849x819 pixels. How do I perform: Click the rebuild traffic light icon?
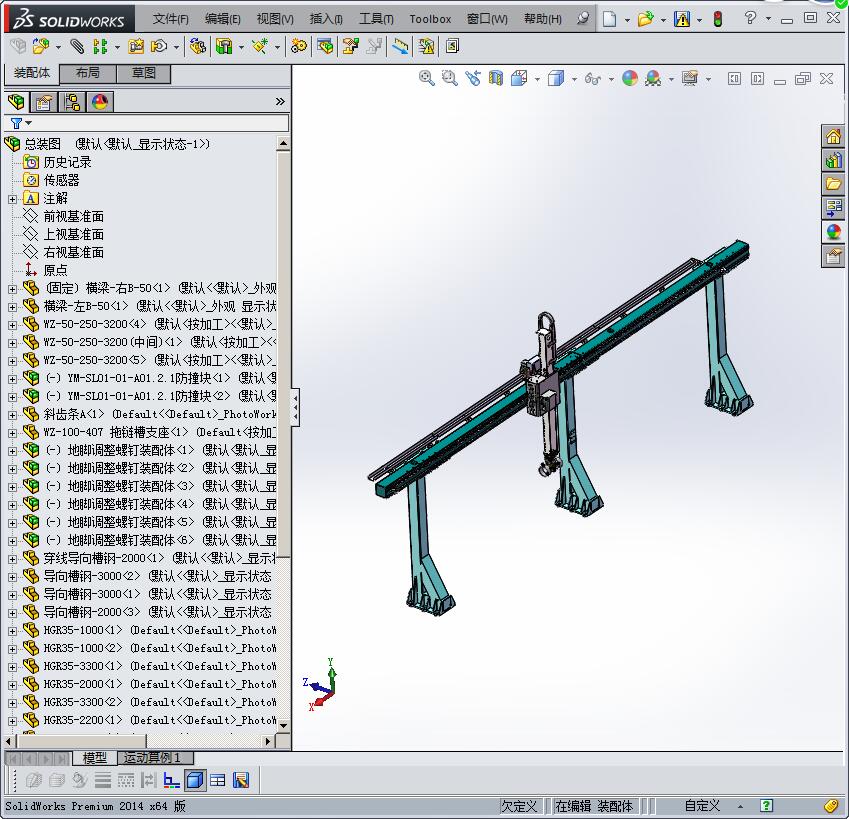718,19
